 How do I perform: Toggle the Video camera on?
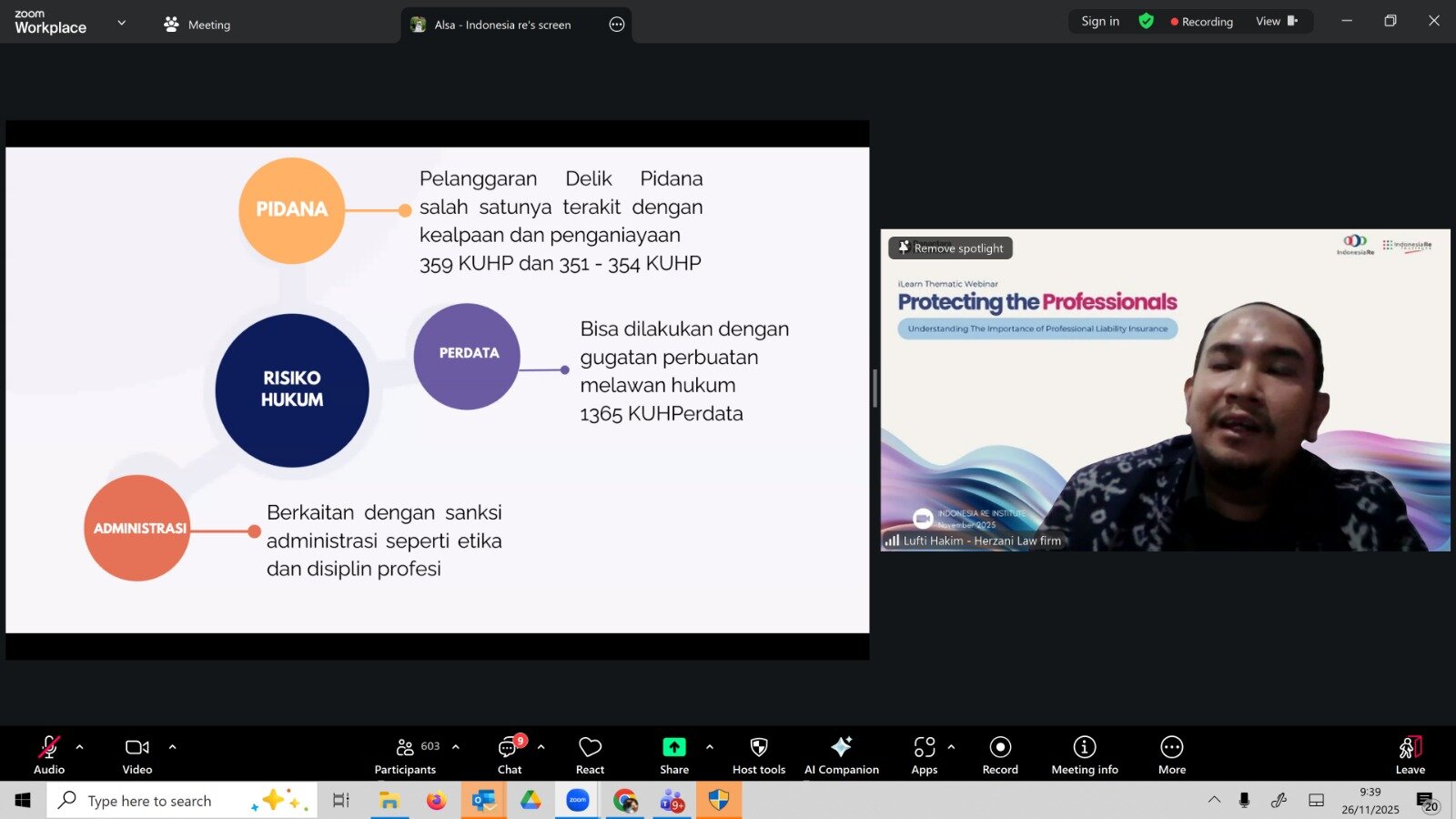coord(137,755)
